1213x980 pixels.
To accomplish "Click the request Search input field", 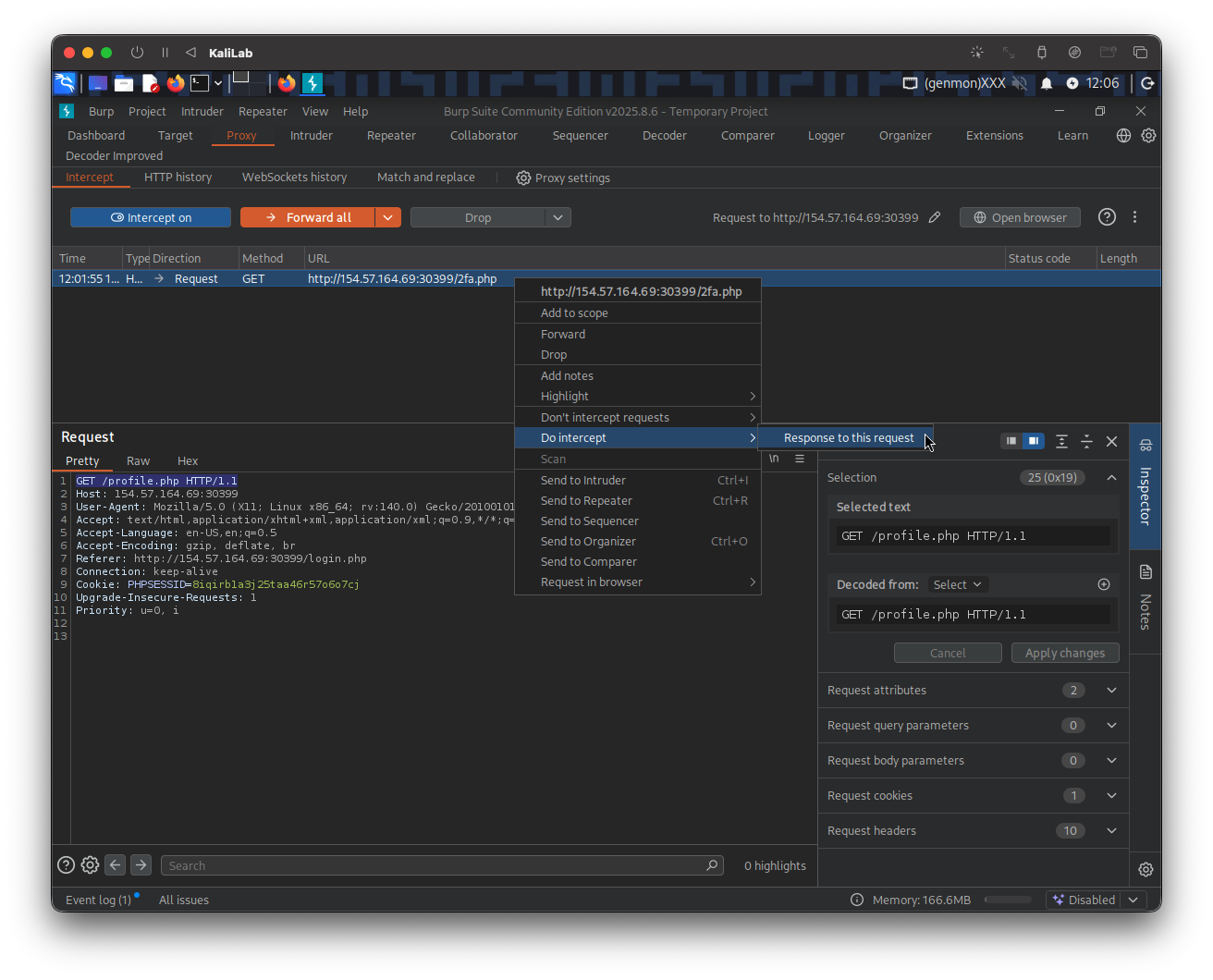I will pos(433,865).
